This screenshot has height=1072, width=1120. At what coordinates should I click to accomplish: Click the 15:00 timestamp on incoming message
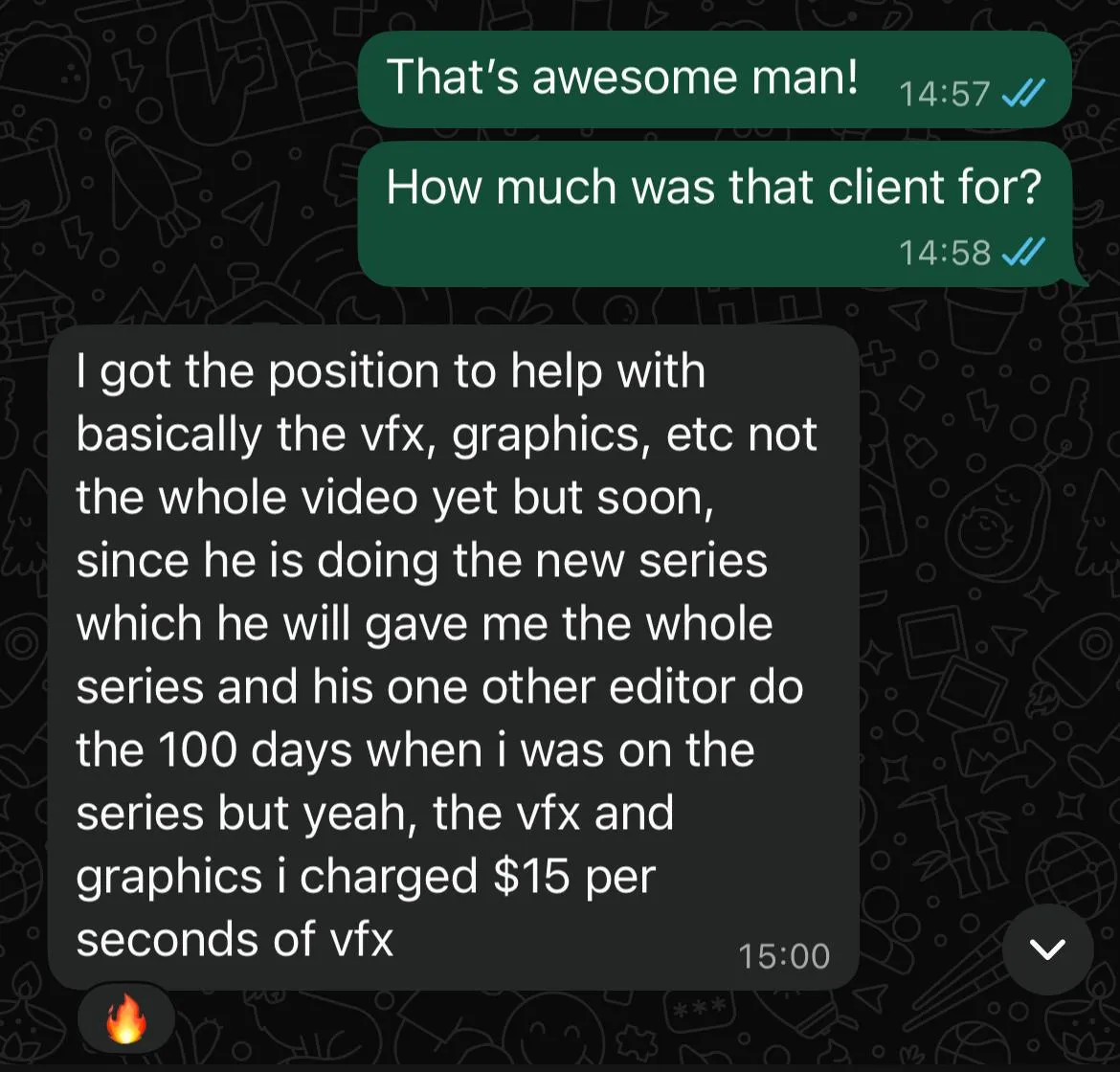784,956
